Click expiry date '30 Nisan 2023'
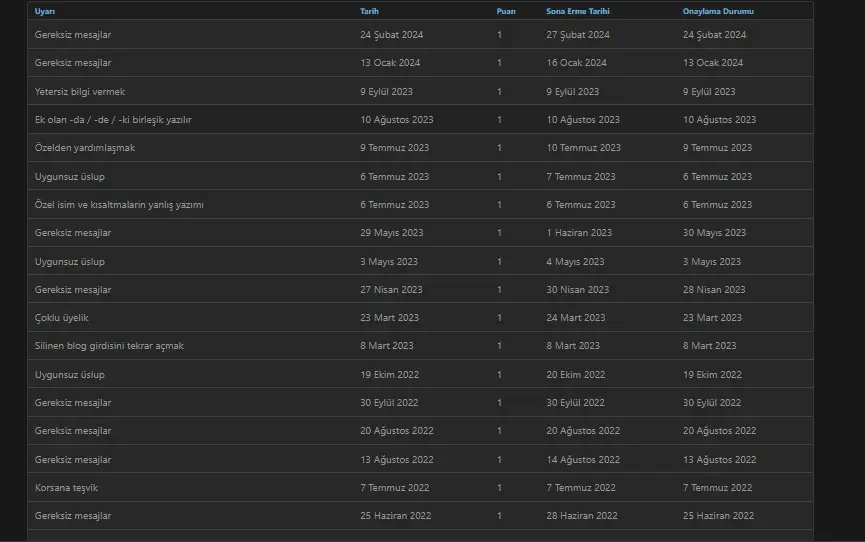This screenshot has height=542, width=865. [578, 290]
